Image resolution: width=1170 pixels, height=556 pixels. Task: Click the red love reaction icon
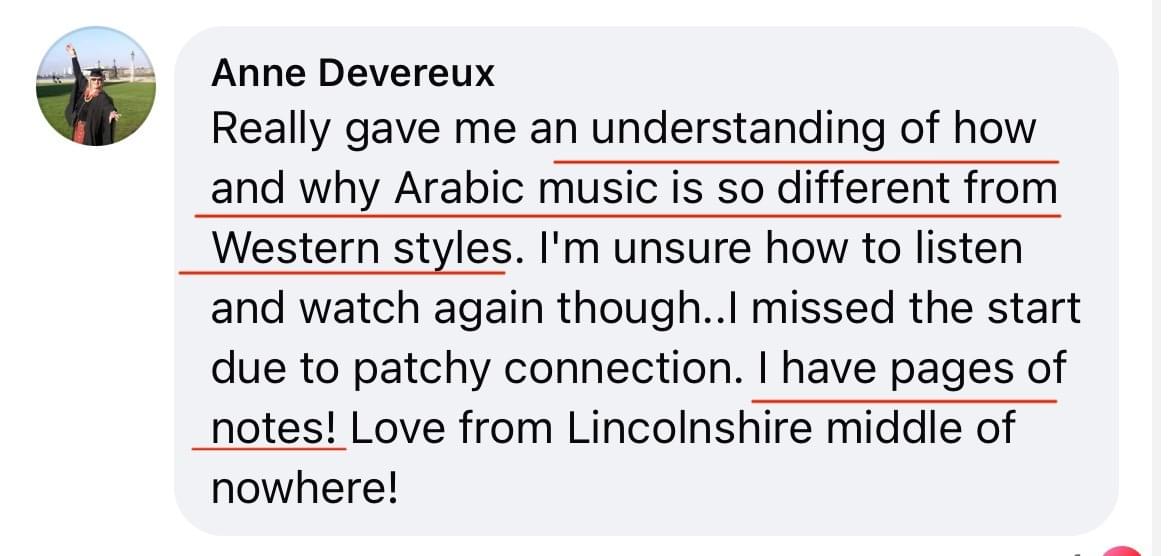pyautogui.click(x=1124, y=549)
